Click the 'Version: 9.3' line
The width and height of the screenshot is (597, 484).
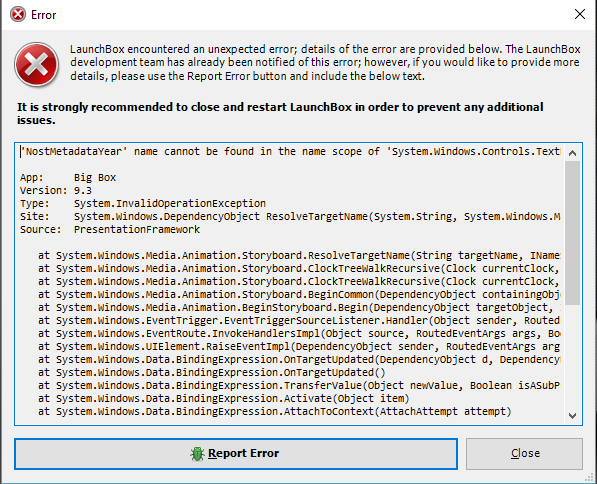coord(56,190)
